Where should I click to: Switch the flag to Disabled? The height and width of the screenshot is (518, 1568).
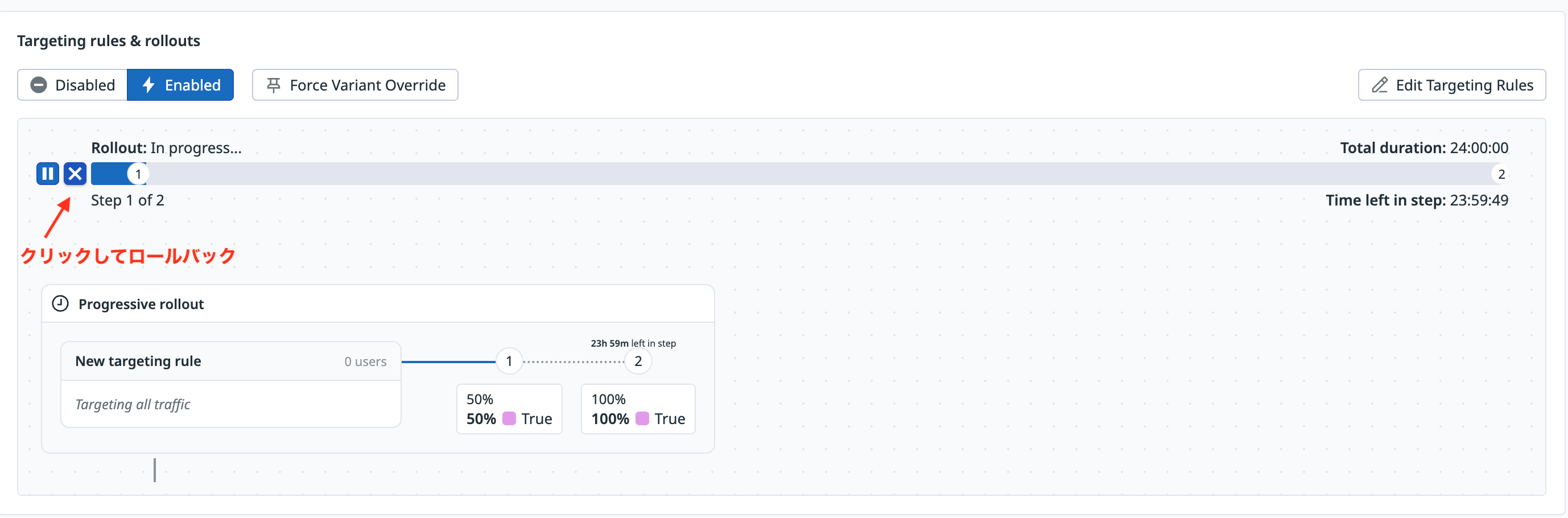(72, 85)
